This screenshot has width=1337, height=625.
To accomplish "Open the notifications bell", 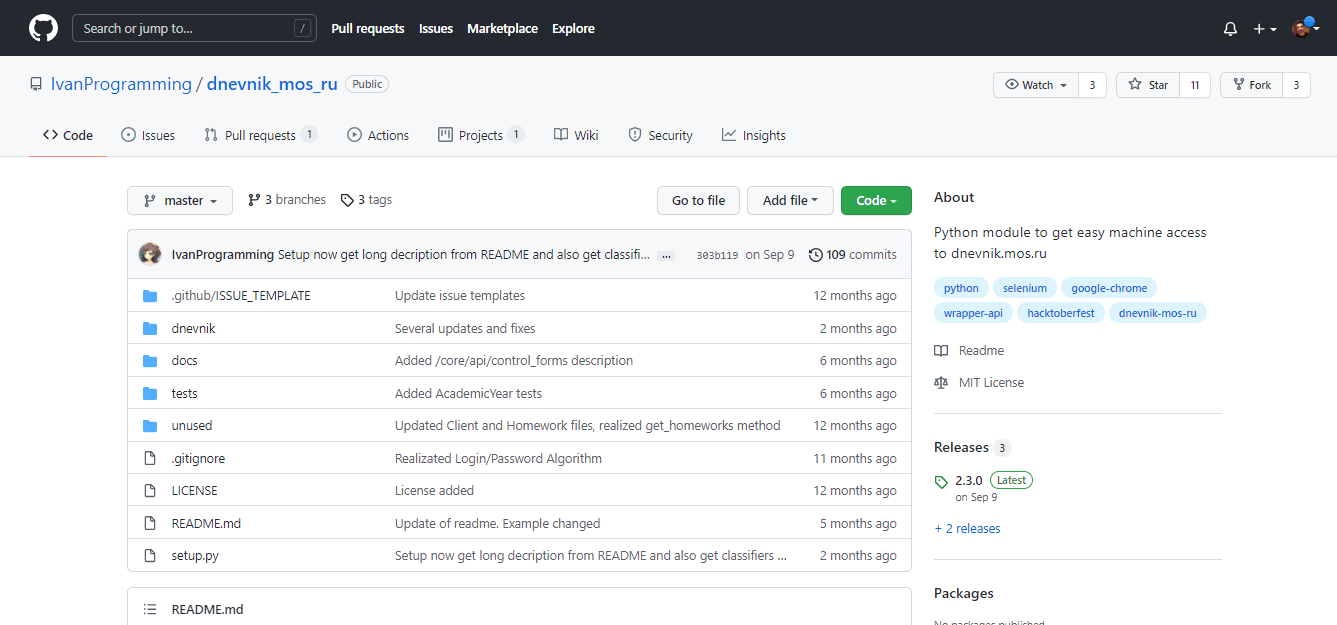I will (1230, 29).
